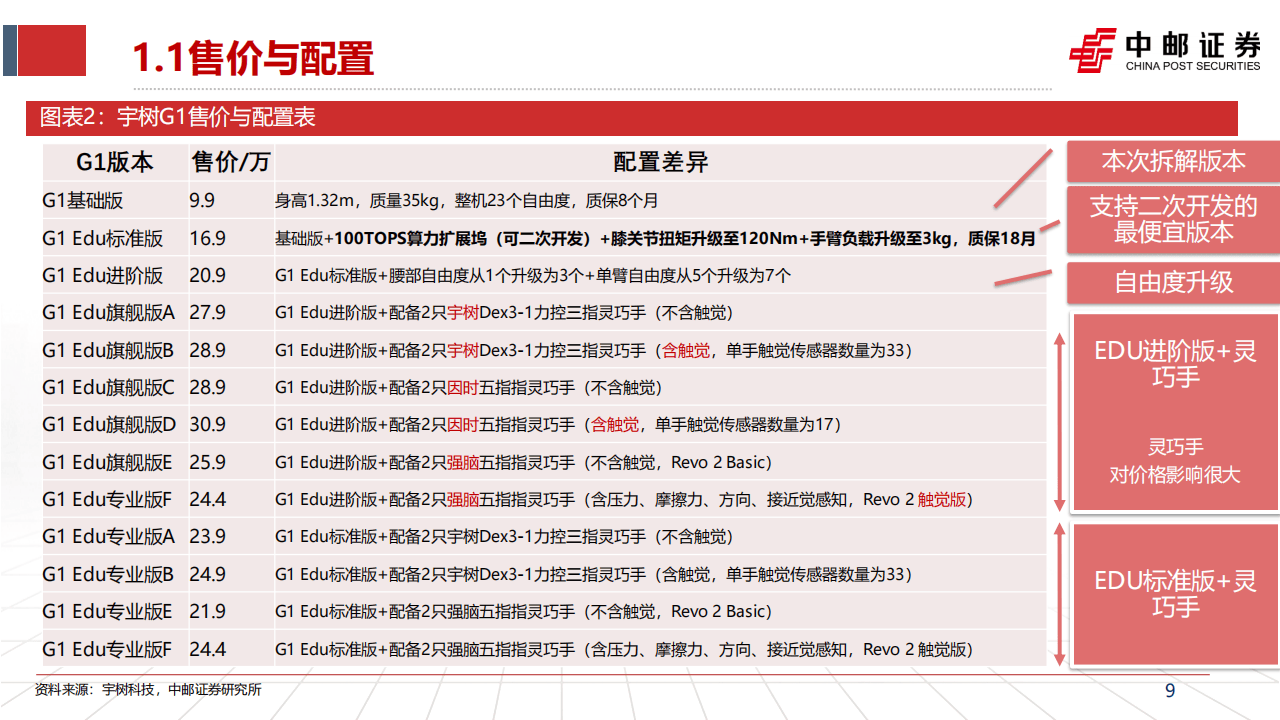Click the double-headed arrow beside 专业版 rows

(1058, 590)
